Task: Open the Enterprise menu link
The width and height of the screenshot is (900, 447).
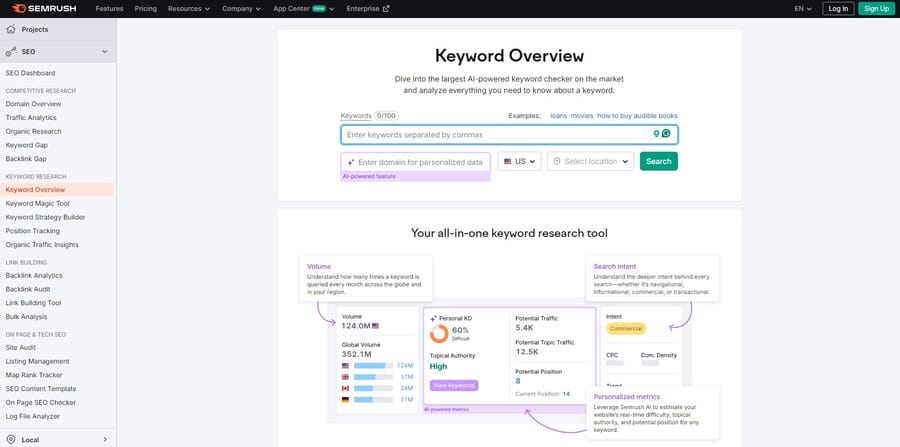Action: point(368,9)
